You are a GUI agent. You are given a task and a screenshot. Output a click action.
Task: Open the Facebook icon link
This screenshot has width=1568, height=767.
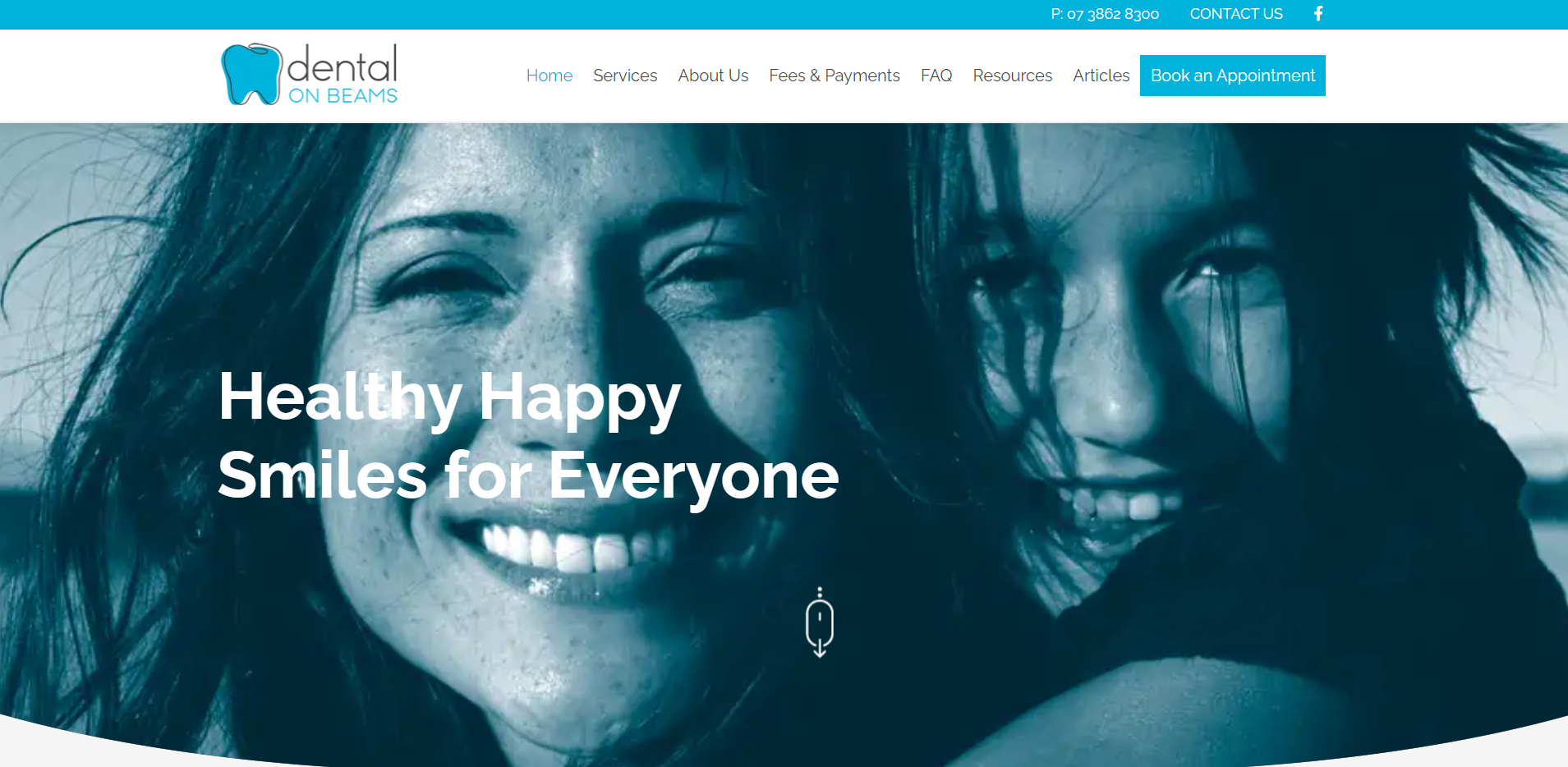pos(1318,14)
